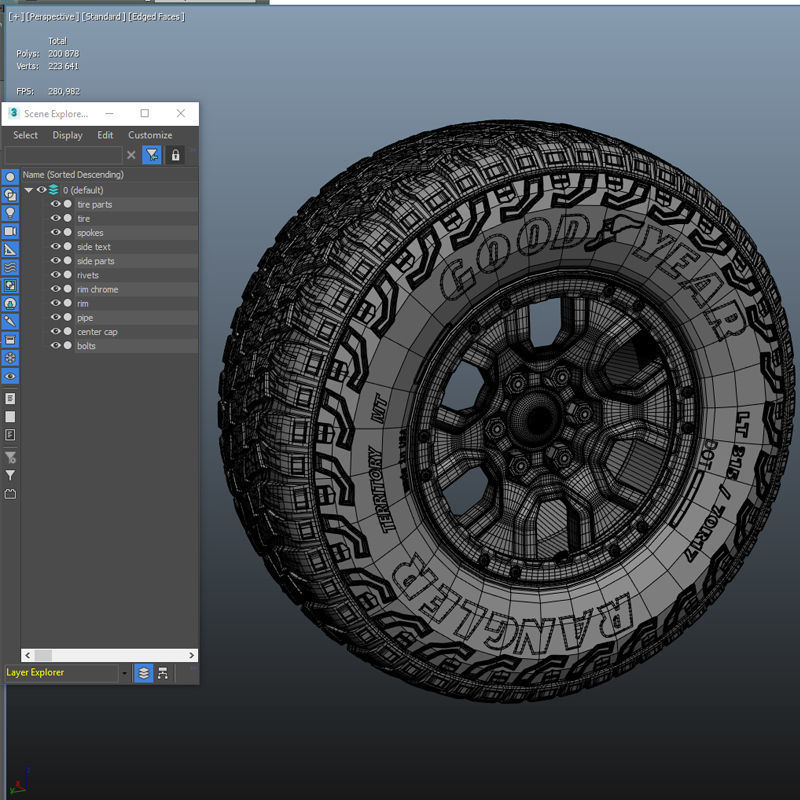Hide the 'side text' object via its eye

pos(55,246)
